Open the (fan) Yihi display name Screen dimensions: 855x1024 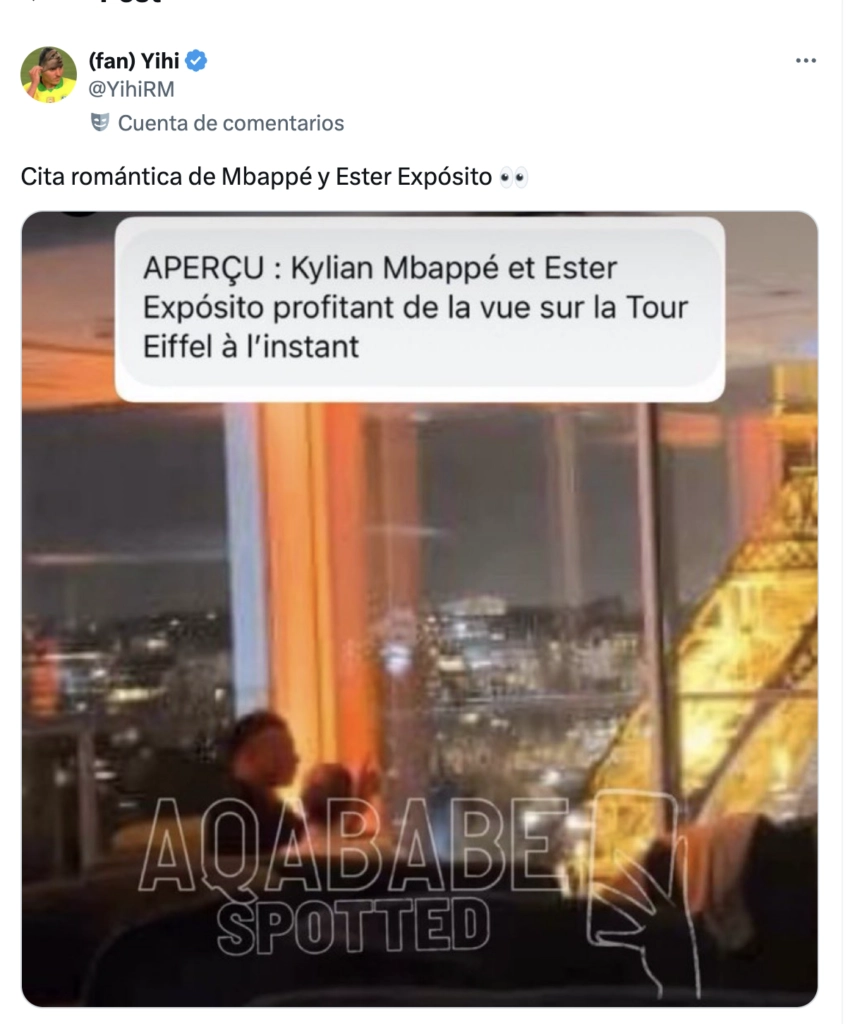pyautogui.click(x=134, y=61)
